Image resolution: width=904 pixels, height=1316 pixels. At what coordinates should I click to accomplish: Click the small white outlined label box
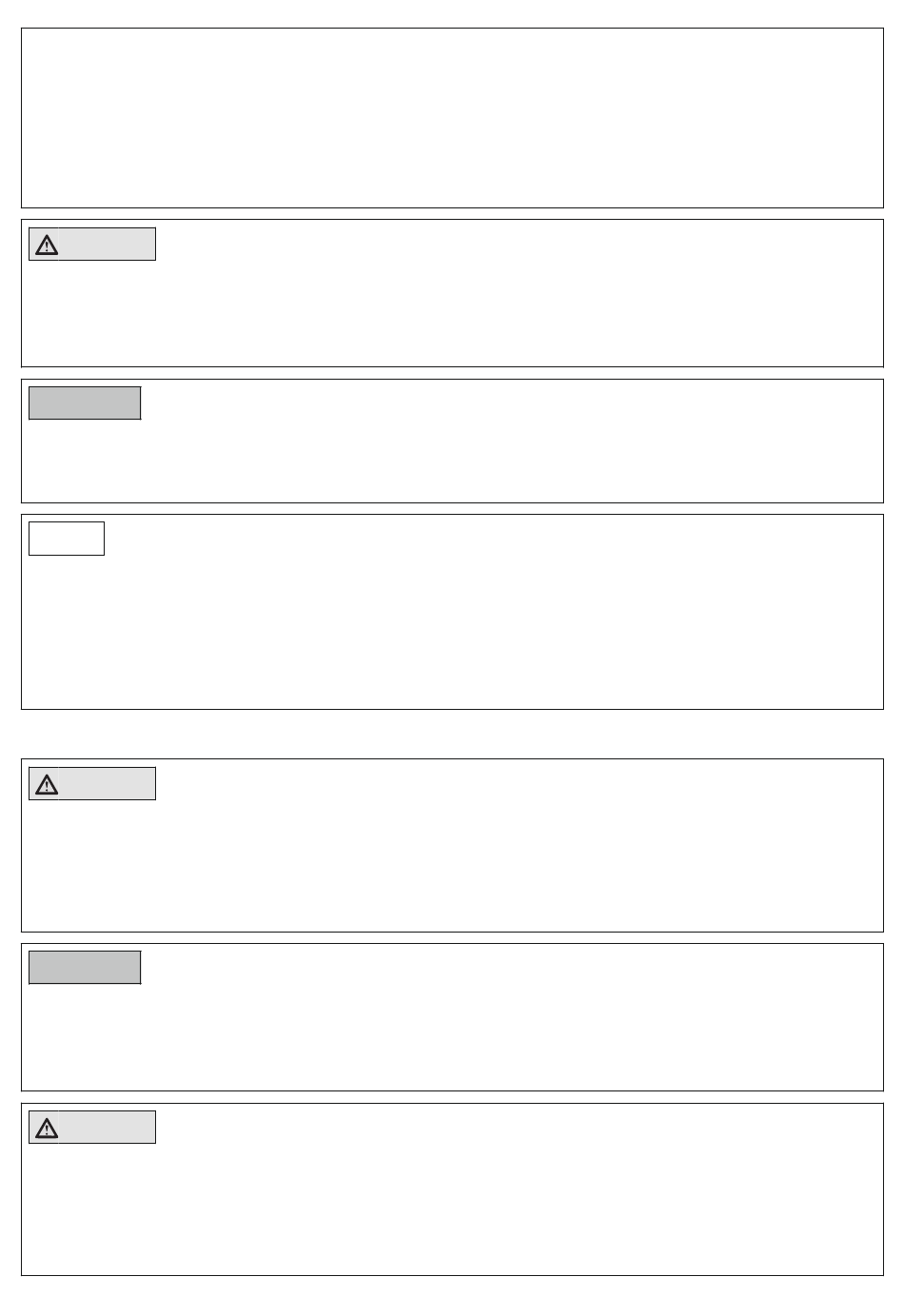click(x=67, y=539)
